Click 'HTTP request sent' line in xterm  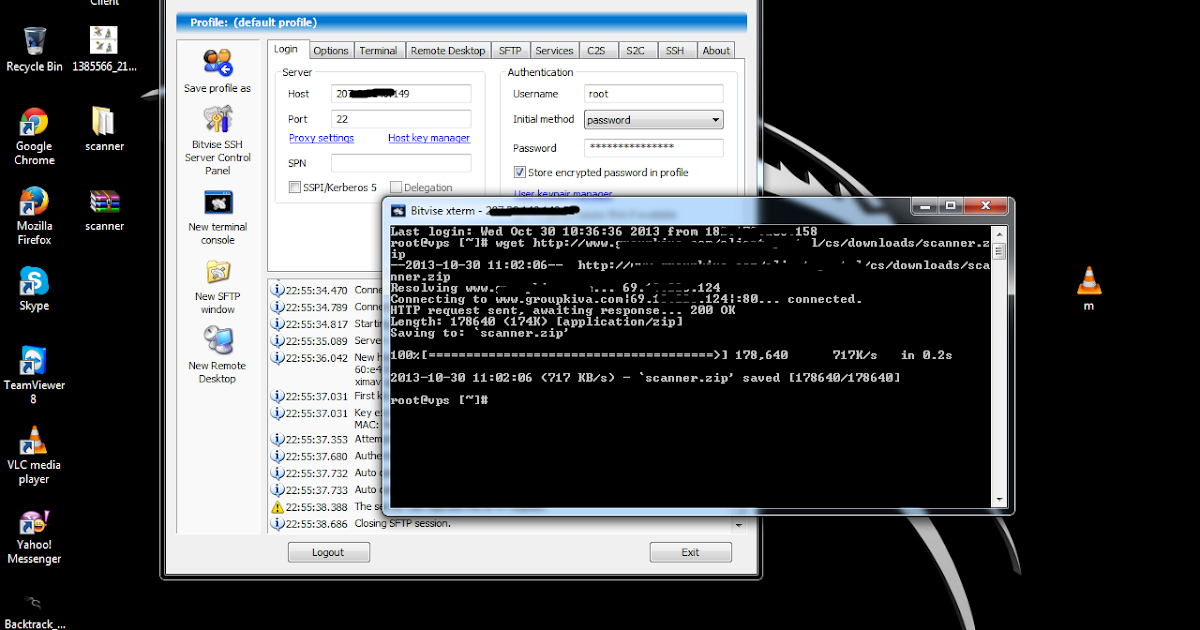coord(563,310)
